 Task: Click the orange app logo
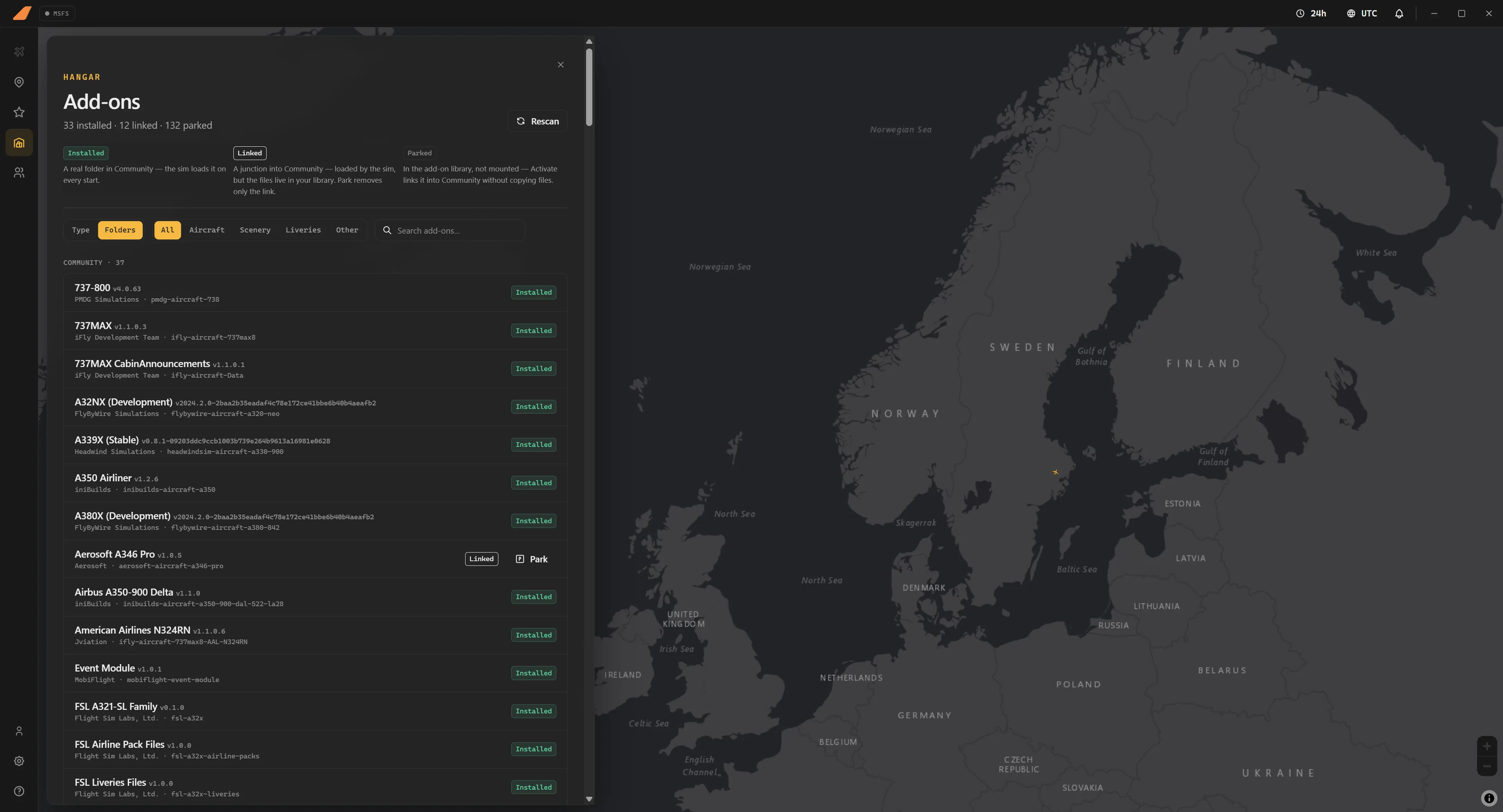[22, 13]
